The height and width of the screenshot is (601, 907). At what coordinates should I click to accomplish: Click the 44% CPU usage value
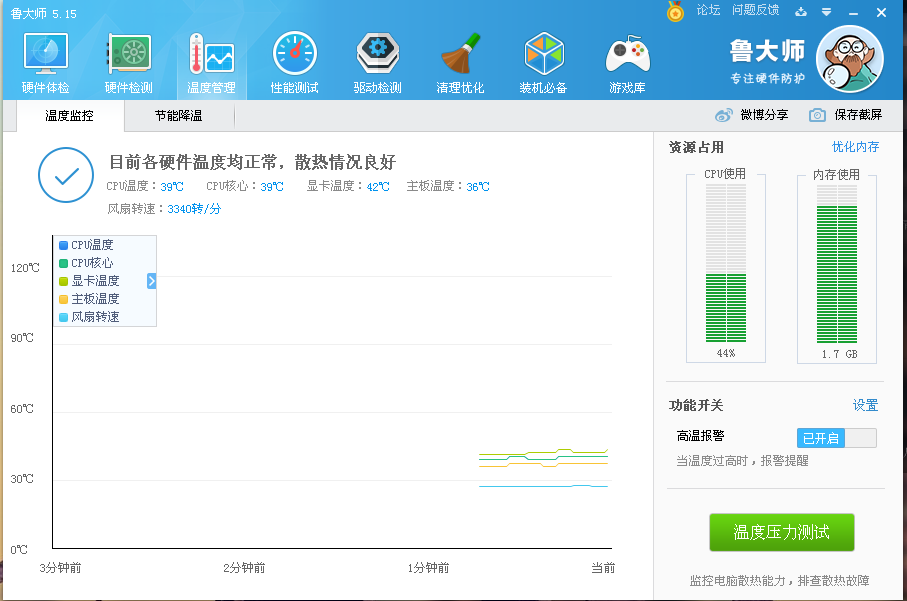point(726,353)
